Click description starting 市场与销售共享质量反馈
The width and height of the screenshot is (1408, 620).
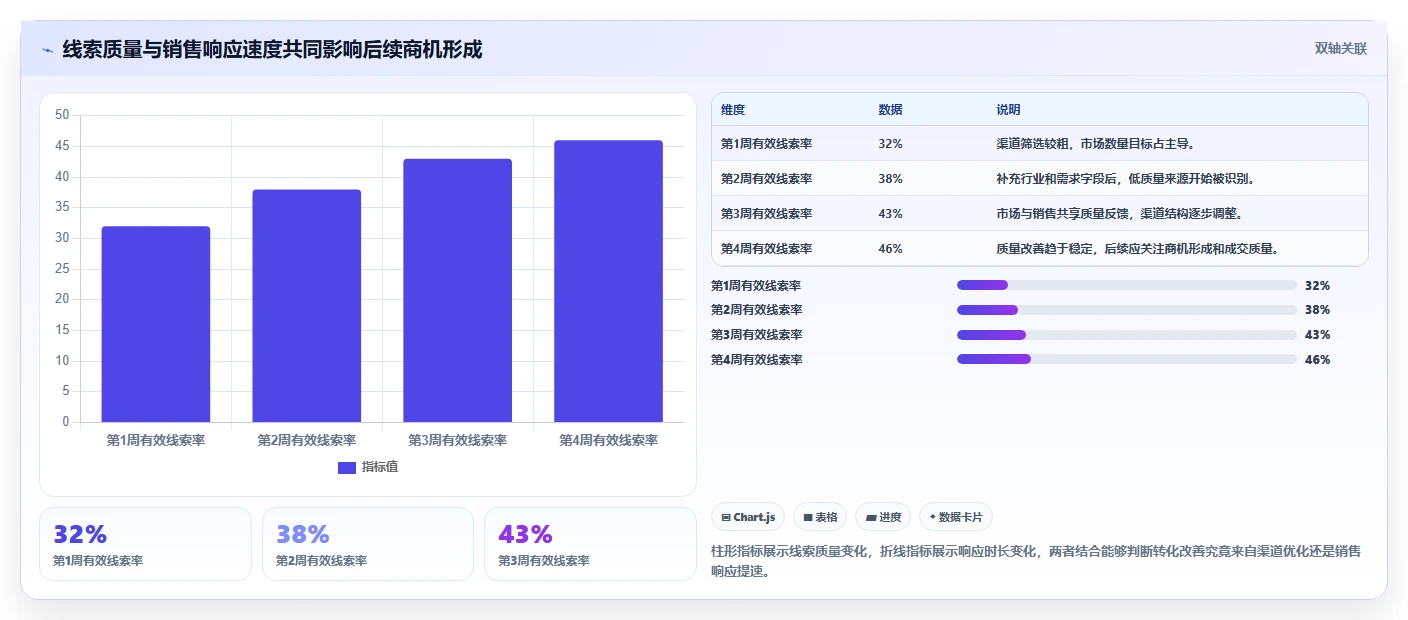1119,214
